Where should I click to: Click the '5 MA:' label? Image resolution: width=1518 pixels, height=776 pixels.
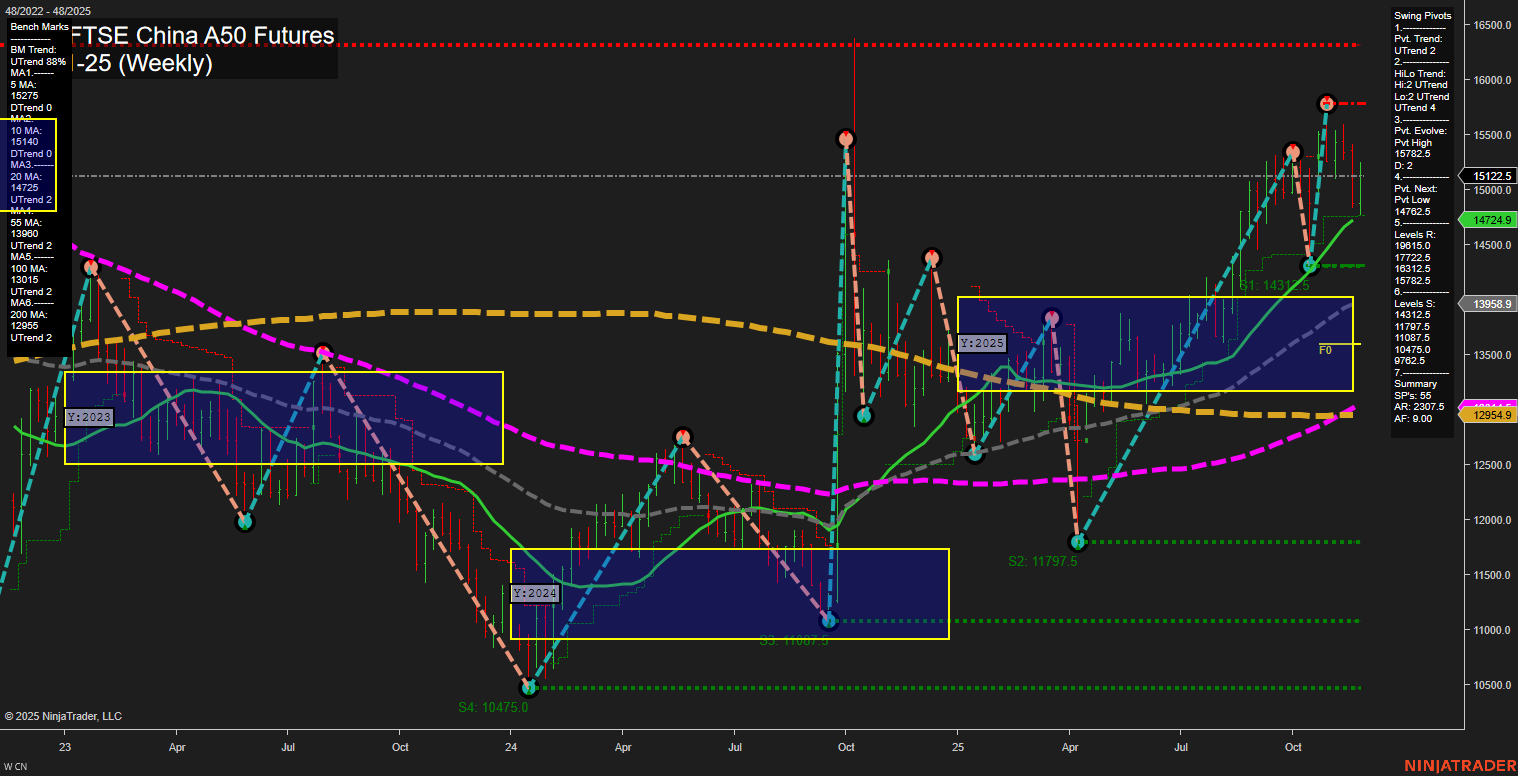(x=24, y=85)
